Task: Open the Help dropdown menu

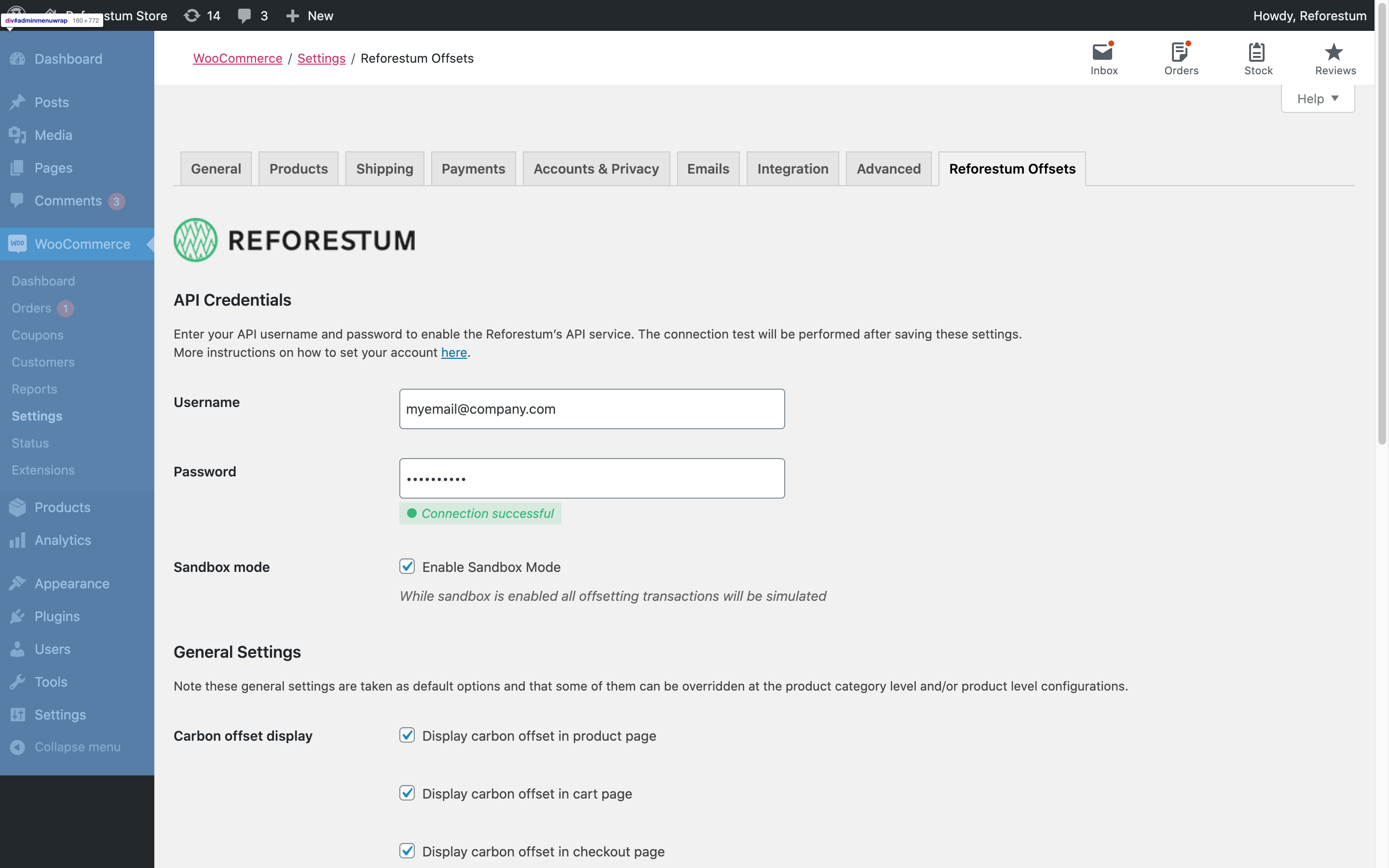Action: (x=1316, y=98)
